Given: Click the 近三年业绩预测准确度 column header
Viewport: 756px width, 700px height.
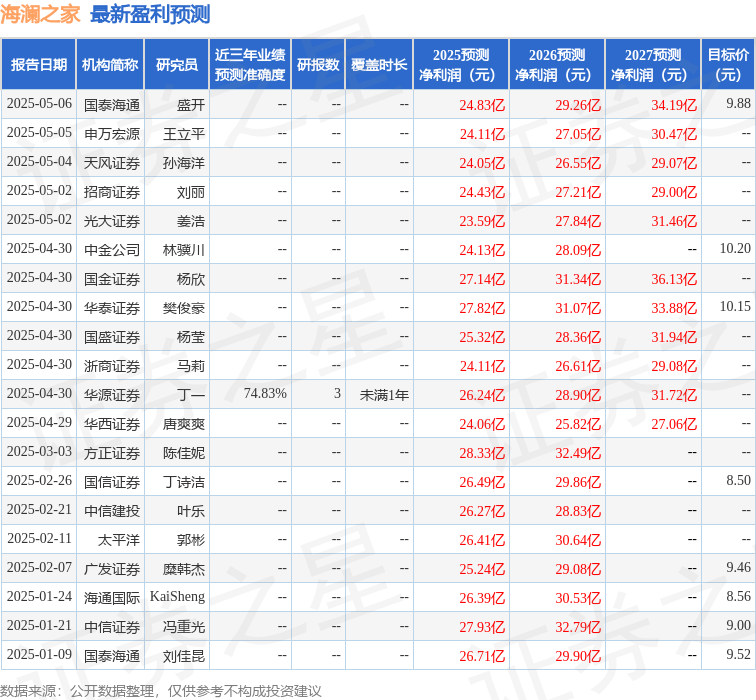Looking at the screenshot, I should coord(250,65).
